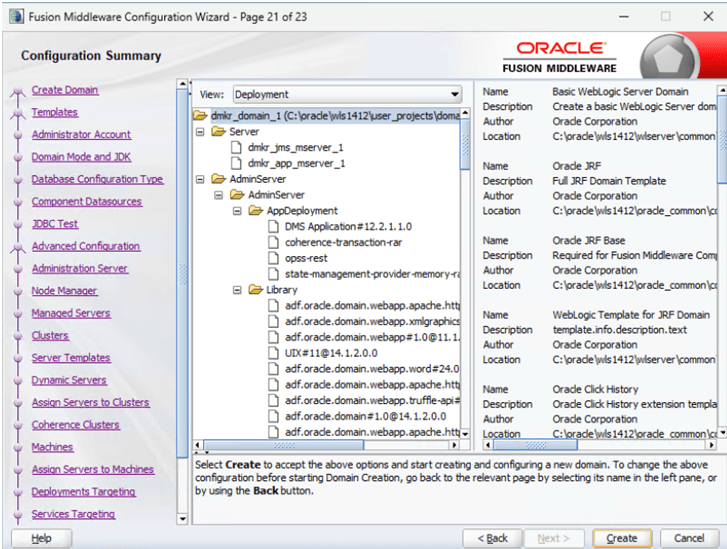Click the Create button
Screen dimensions: 727x549
point(622,538)
